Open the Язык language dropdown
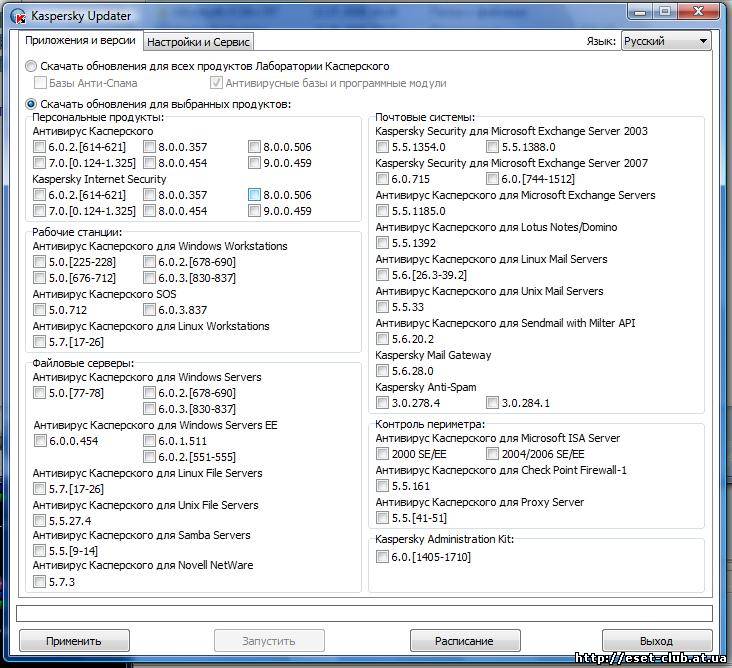 (666, 41)
